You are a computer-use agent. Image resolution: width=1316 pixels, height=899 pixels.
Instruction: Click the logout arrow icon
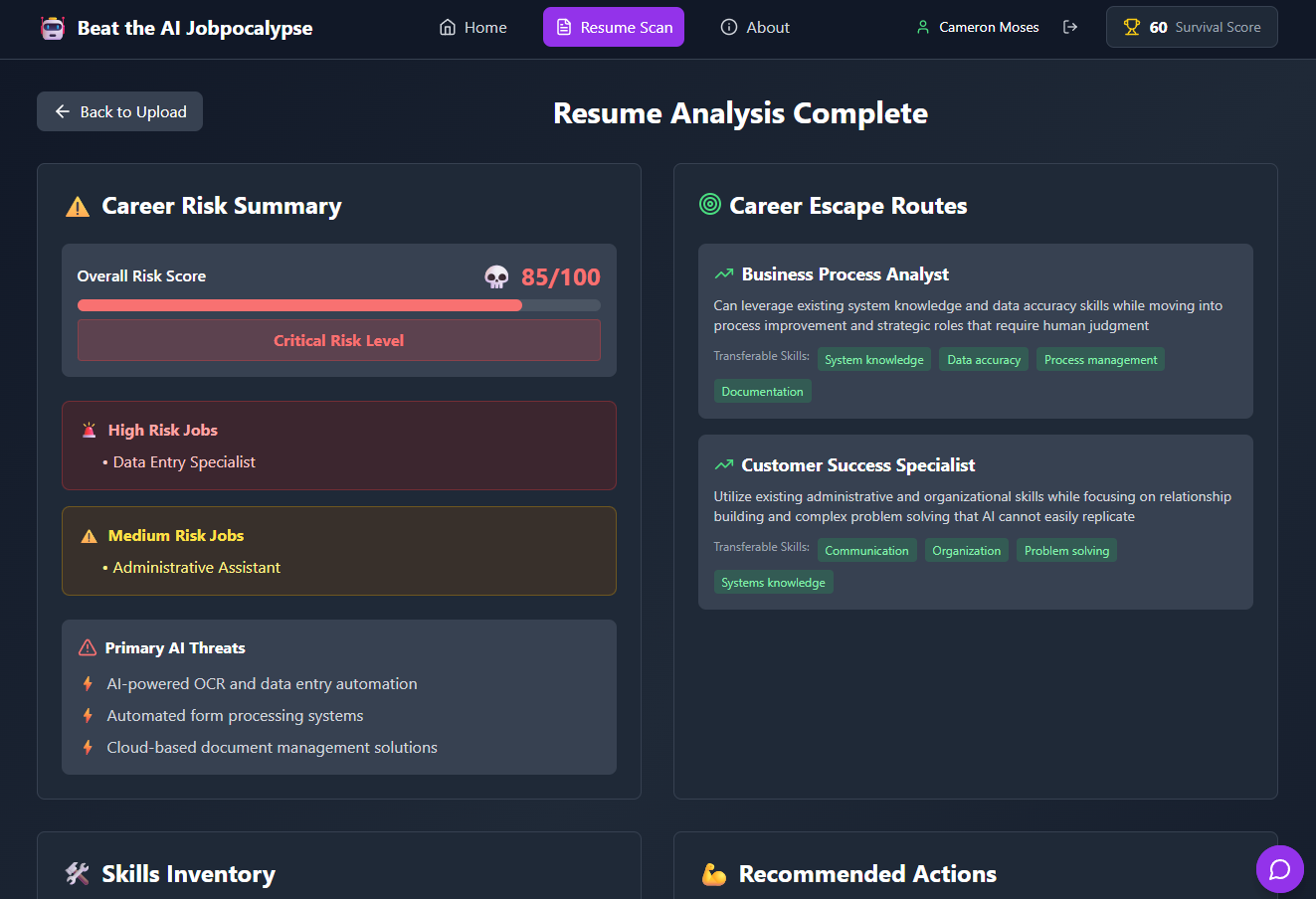pyautogui.click(x=1070, y=27)
